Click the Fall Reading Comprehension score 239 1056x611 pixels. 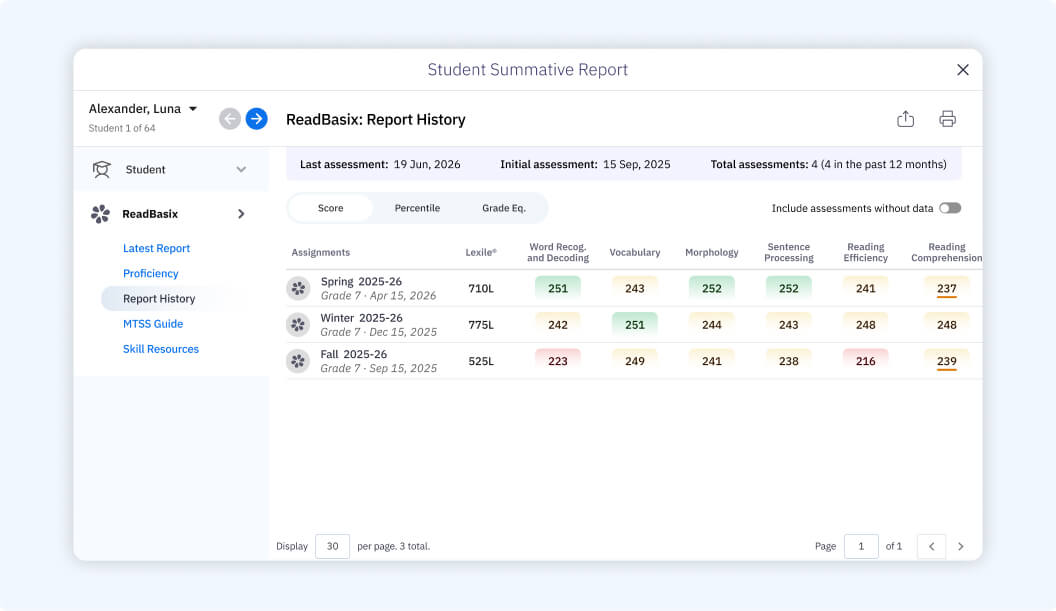(x=946, y=361)
